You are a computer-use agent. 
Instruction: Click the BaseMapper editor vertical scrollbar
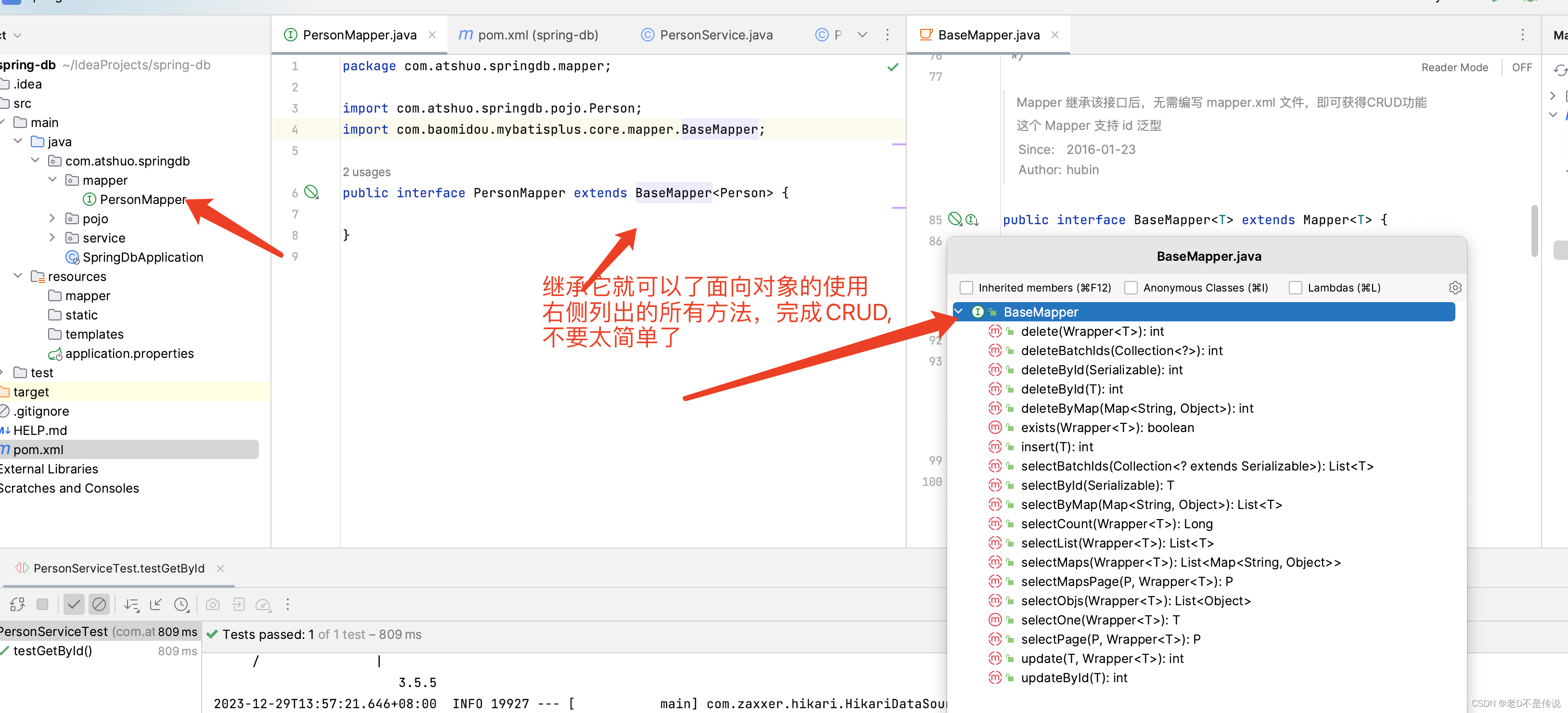point(1534,231)
